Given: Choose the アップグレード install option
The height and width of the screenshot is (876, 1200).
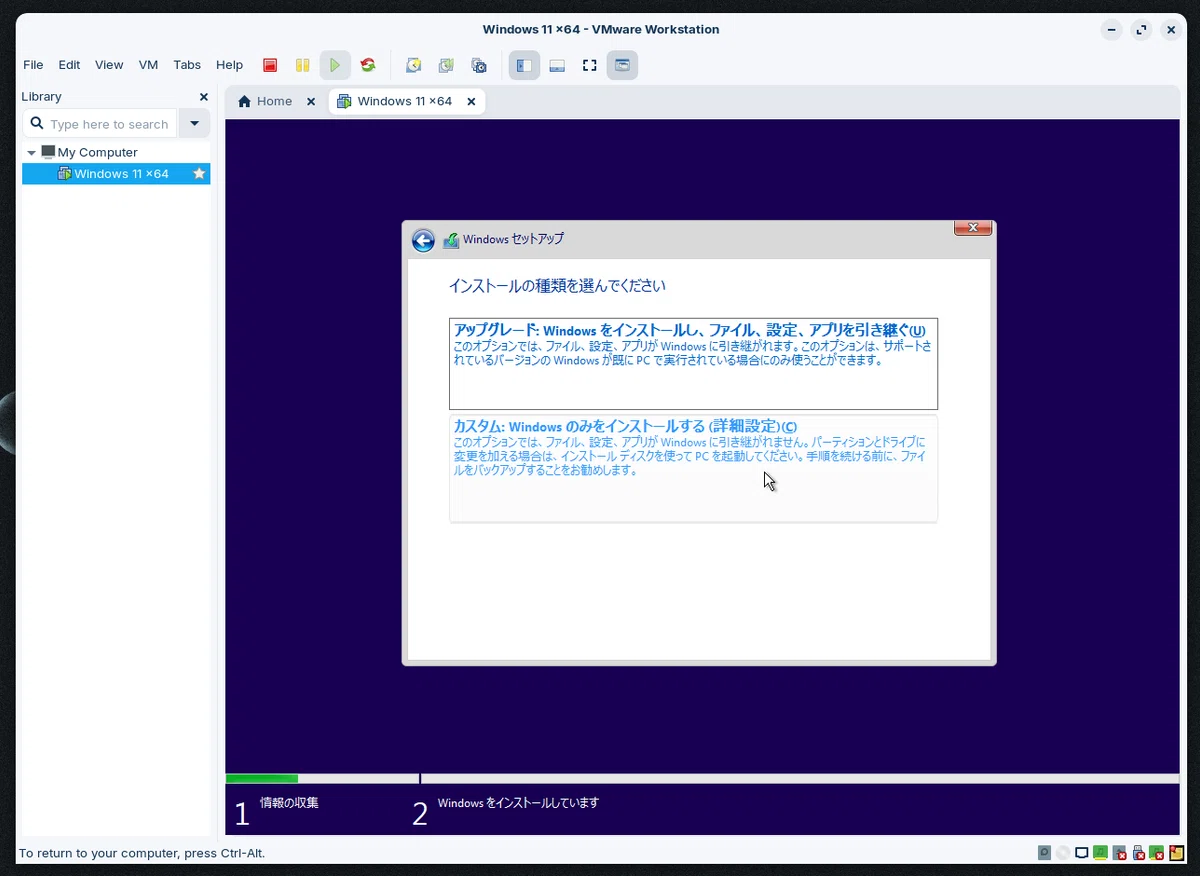Looking at the screenshot, I should click(693, 364).
